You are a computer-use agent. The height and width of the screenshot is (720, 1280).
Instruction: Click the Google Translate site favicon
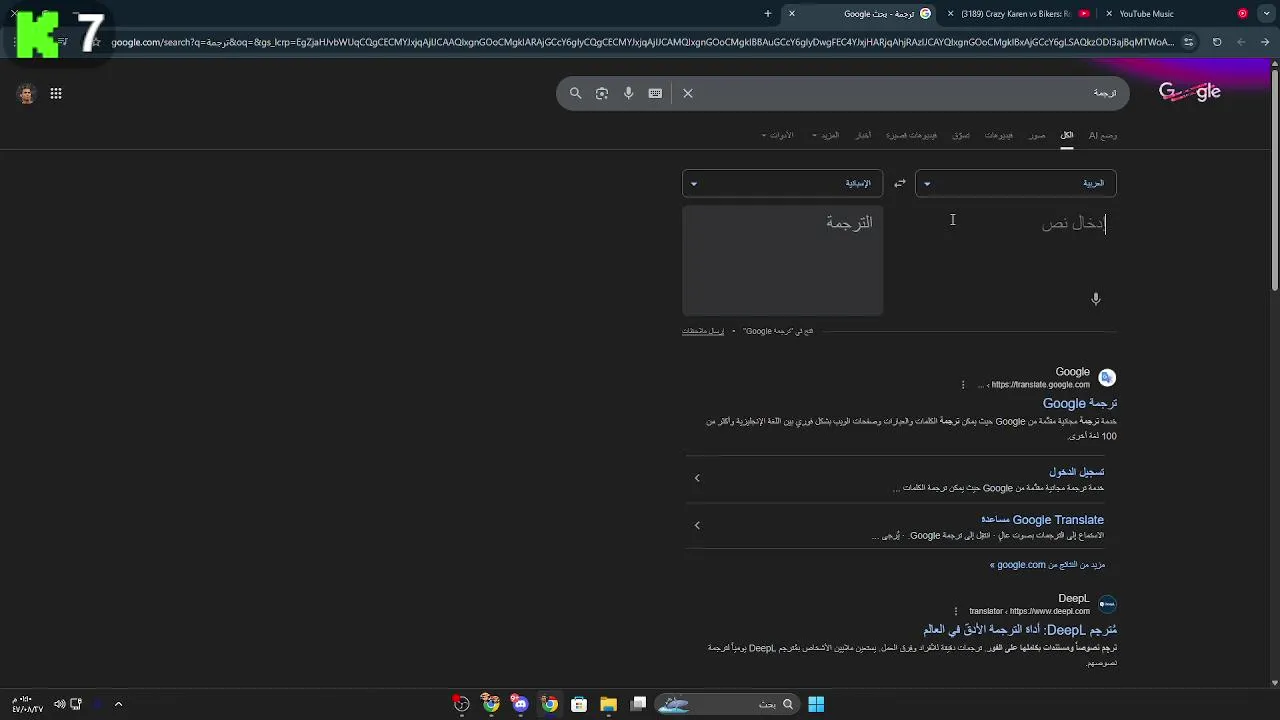1107,377
